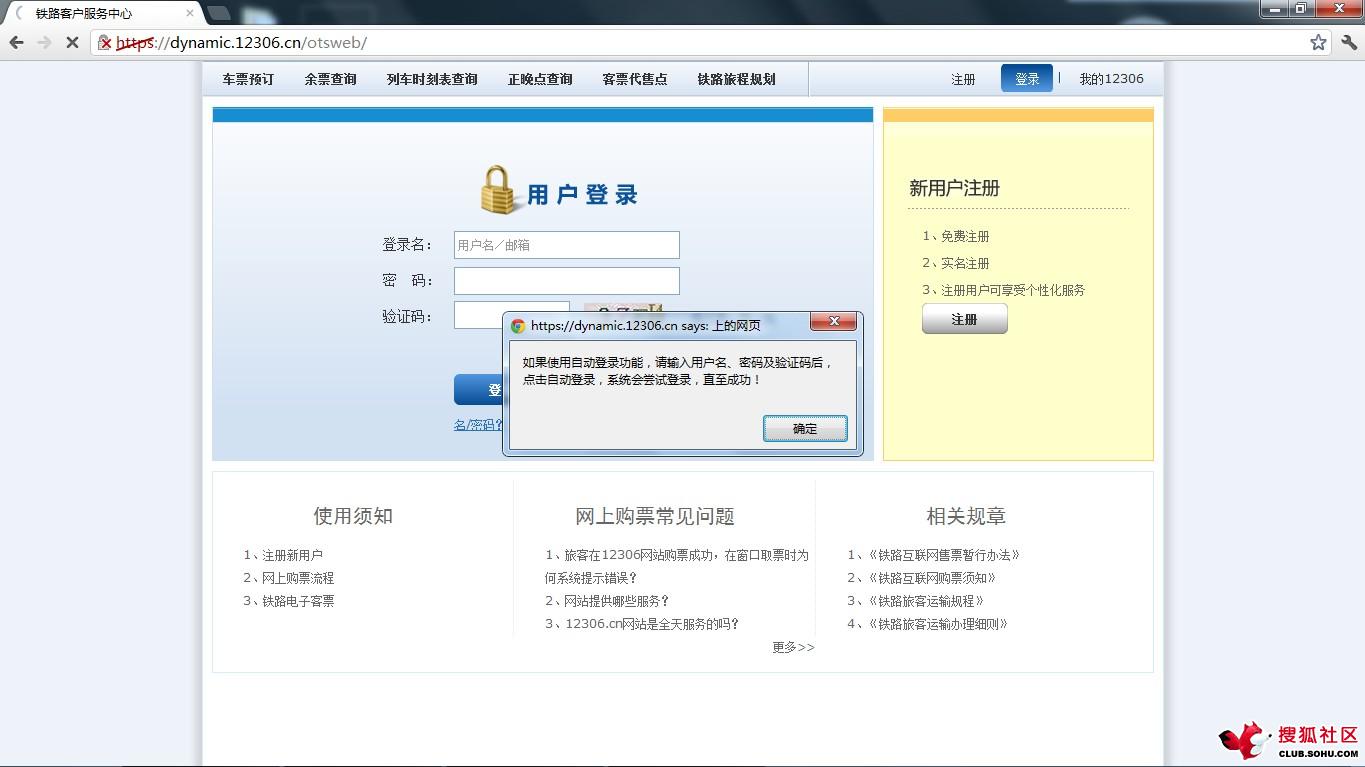Stop page loading with the X button
The height and width of the screenshot is (767, 1365).
pos(72,43)
